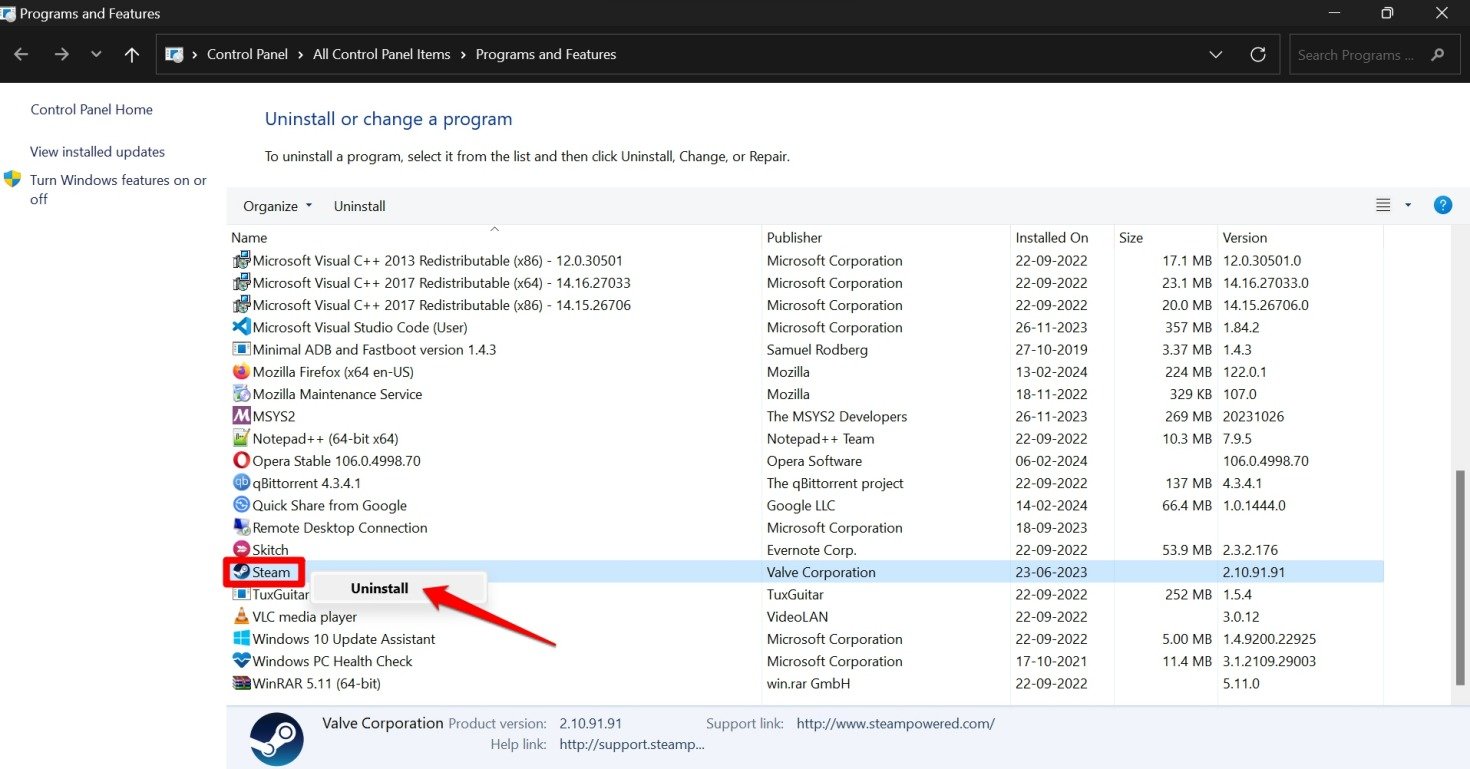This screenshot has height=769, width=1470.
Task: Open the recent locations chevron
Action: [x=96, y=55]
